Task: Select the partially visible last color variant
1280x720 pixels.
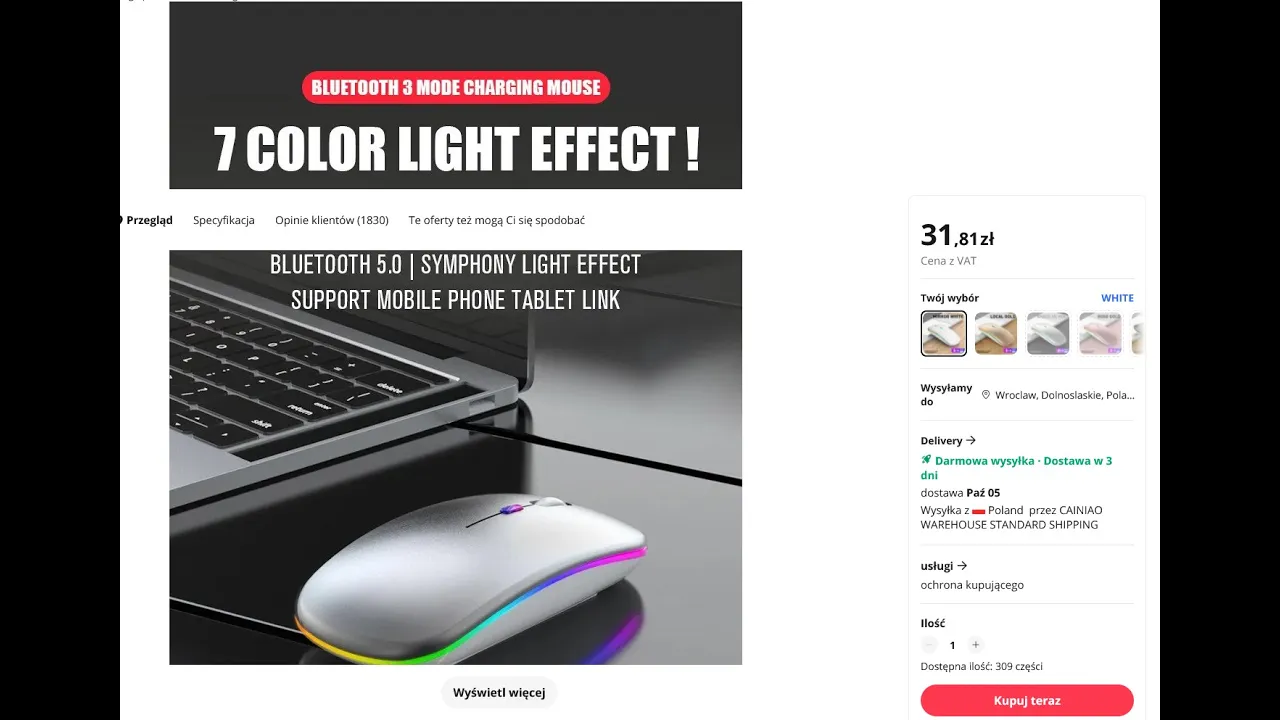Action: tap(1138, 334)
